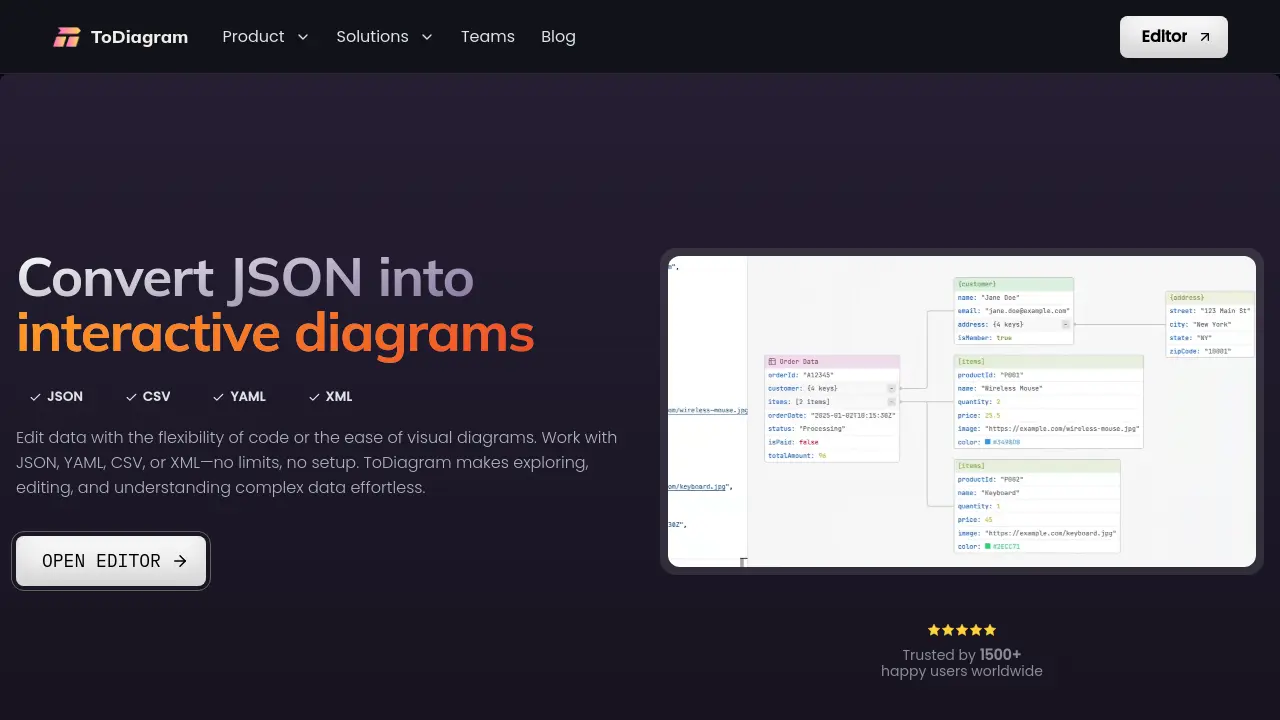Click the ToDiagram brand name

[139, 37]
